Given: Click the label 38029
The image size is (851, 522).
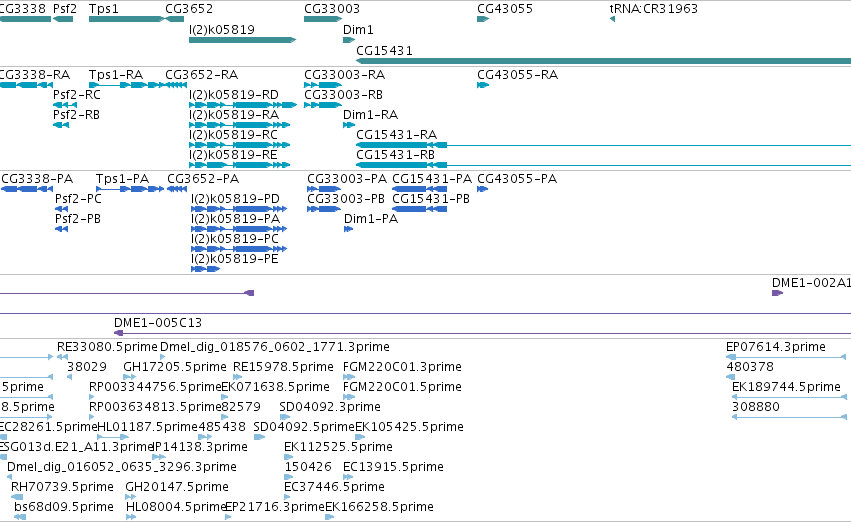Looking at the screenshot, I should [x=87, y=367].
